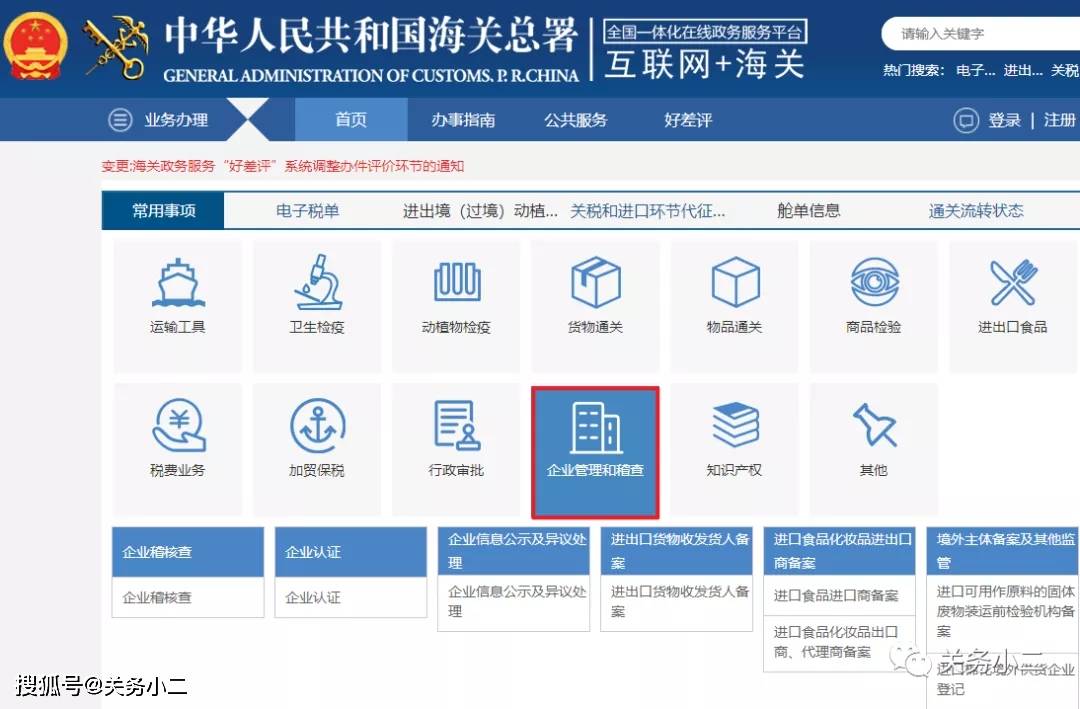Open the 企业稽核查 sub-item link
This screenshot has width=1080, height=709.
[x=157, y=597]
